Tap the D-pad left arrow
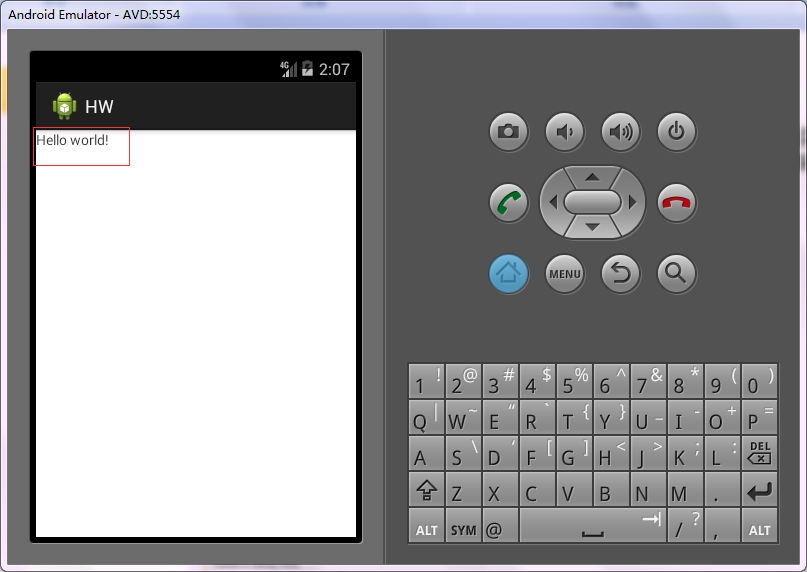The image size is (807, 572). (x=553, y=202)
